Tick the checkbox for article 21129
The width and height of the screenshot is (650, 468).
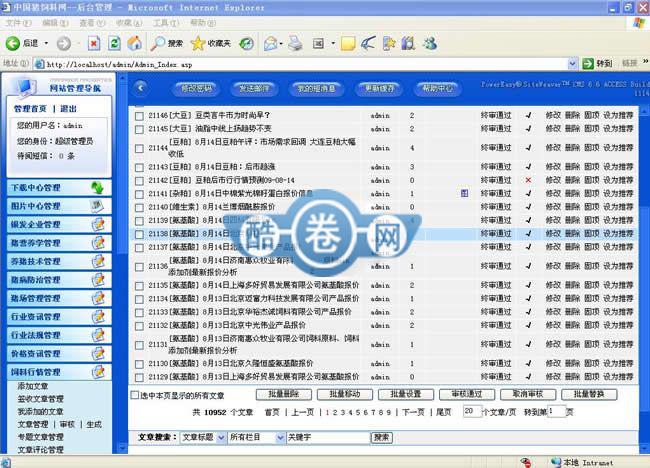[139, 377]
